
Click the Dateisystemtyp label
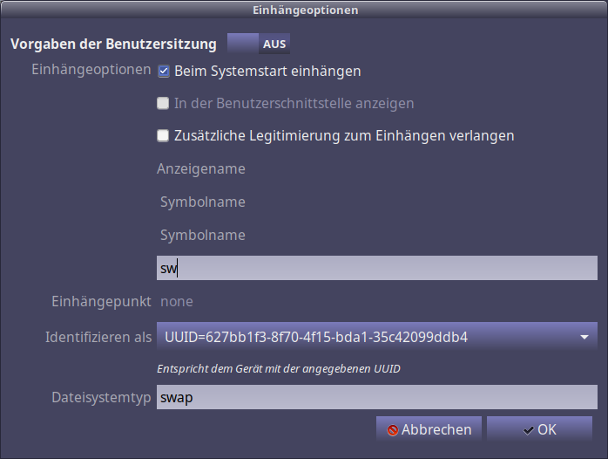click(x=101, y=397)
